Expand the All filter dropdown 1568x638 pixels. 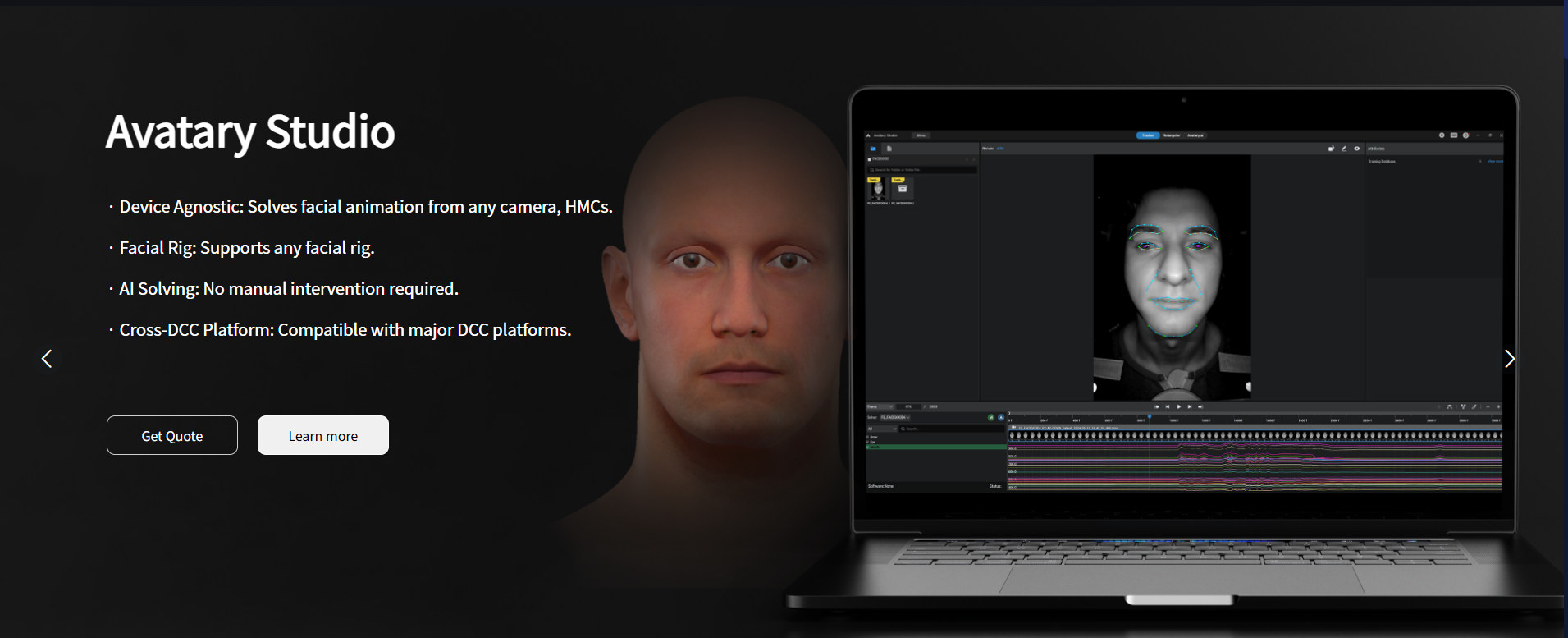882,429
